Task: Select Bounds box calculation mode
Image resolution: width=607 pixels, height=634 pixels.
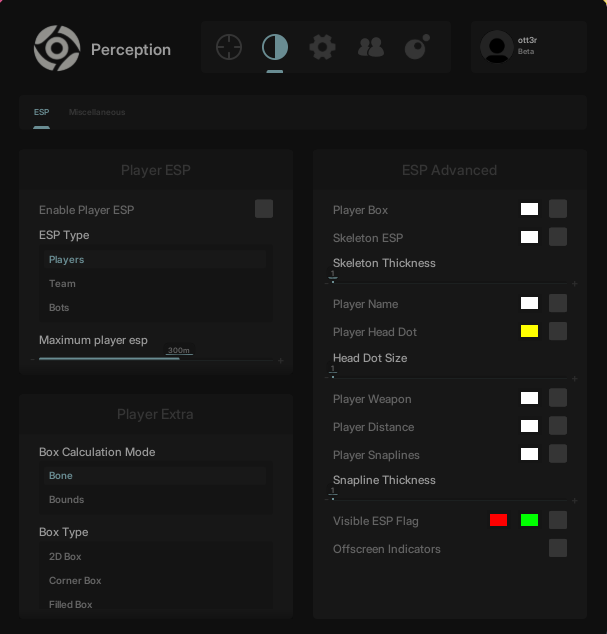Action: click(x=155, y=499)
